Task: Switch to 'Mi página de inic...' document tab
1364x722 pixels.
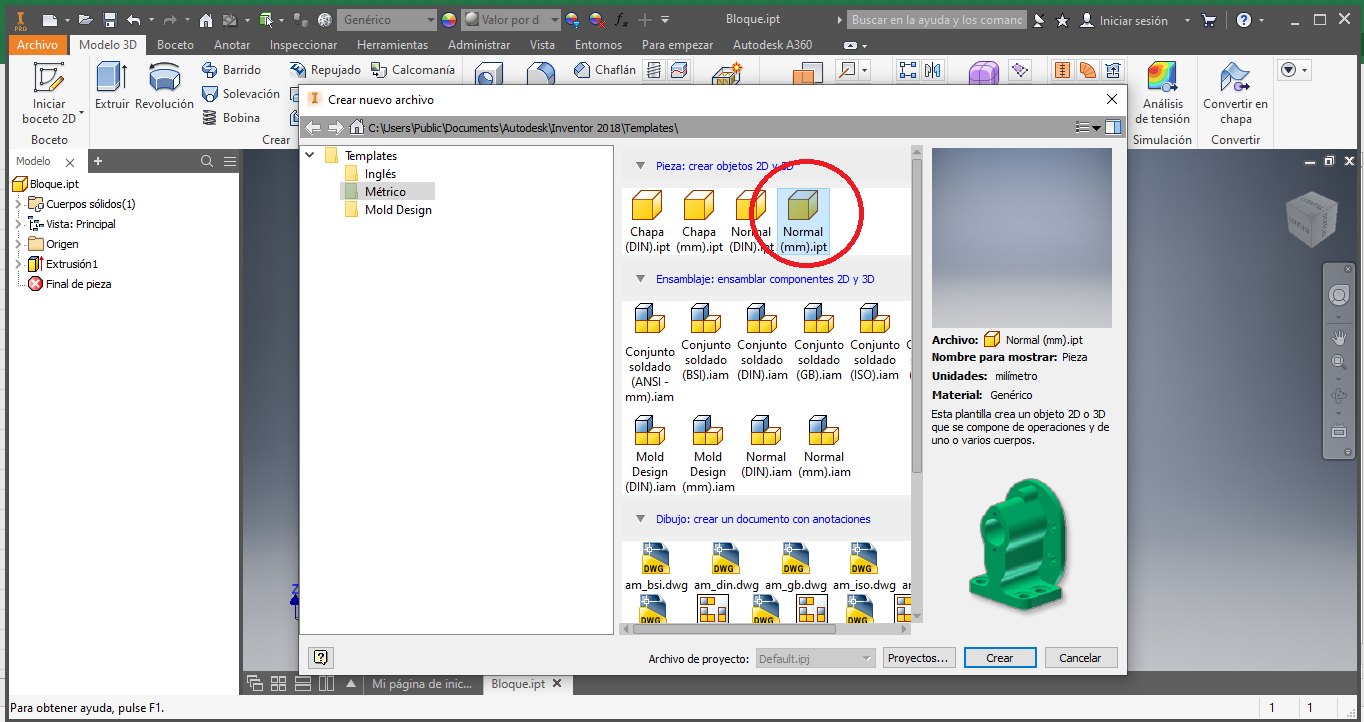Action: pyautogui.click(x=421, y=684)
